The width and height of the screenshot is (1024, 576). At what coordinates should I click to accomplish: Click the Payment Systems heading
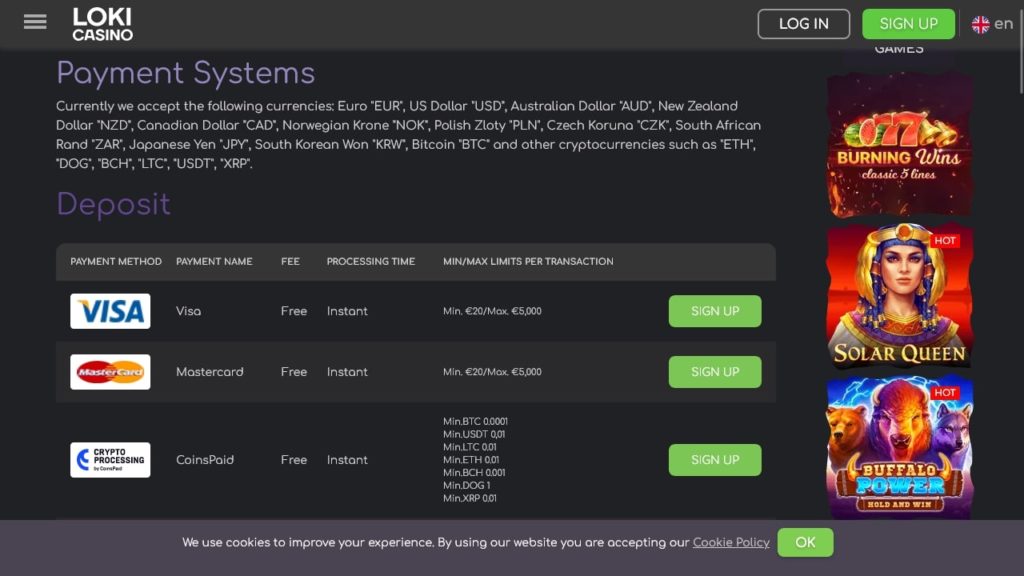coord(185,72)
